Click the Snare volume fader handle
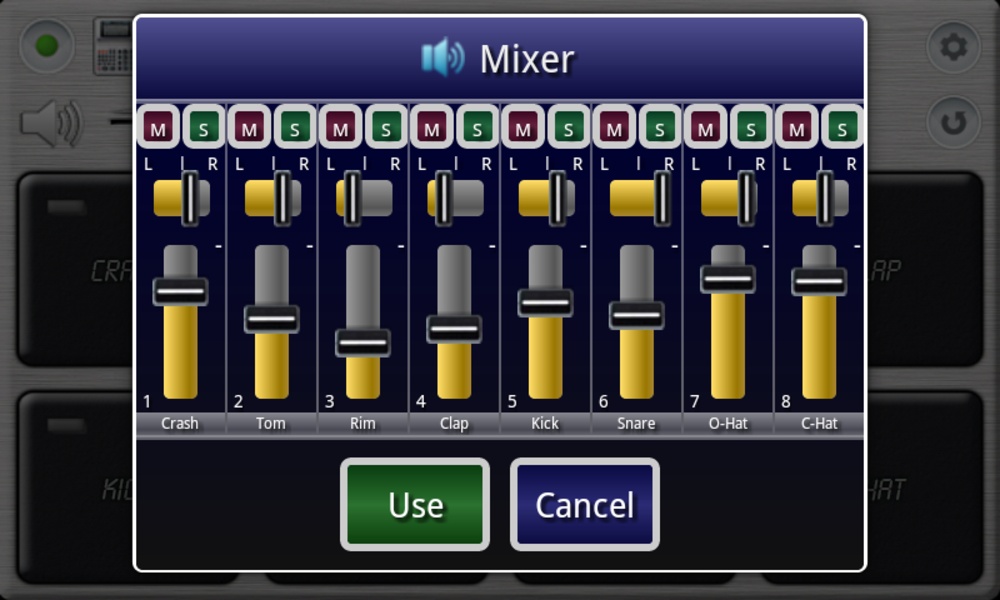This screenshot has width=1000, height=600. click(x=636, y=315)
